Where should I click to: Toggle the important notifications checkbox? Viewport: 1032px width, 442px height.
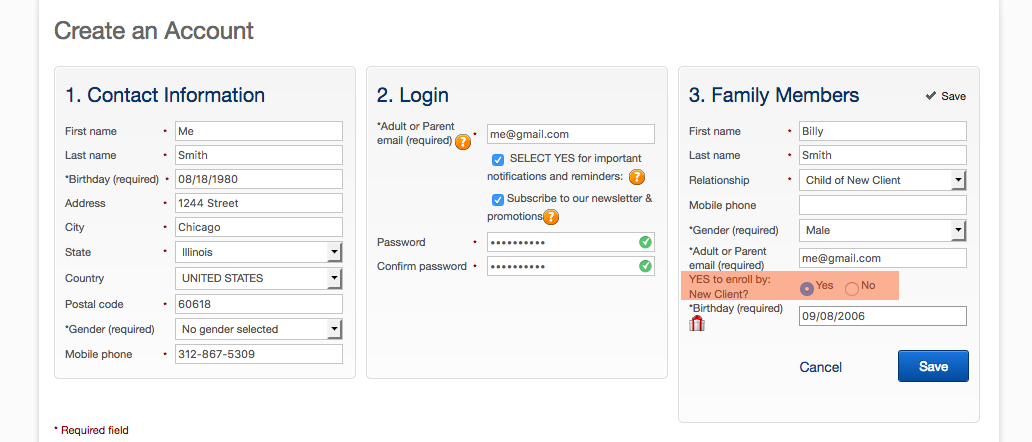pyautogui.click(x=498, y=160)
